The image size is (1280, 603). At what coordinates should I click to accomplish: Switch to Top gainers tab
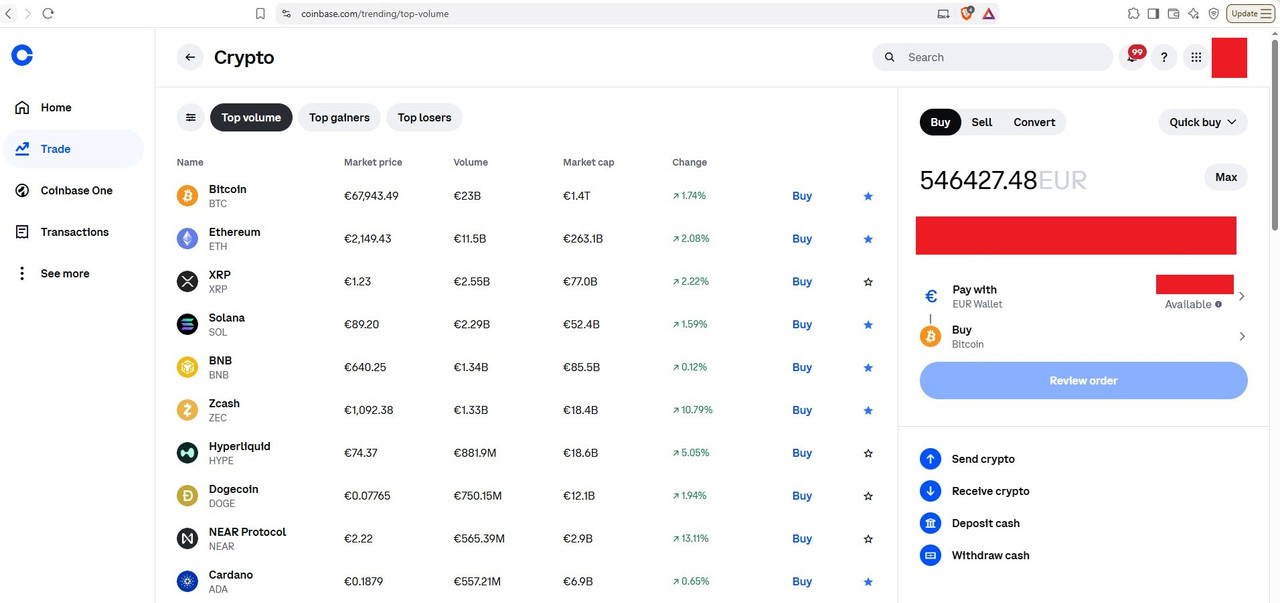[339, 117]
